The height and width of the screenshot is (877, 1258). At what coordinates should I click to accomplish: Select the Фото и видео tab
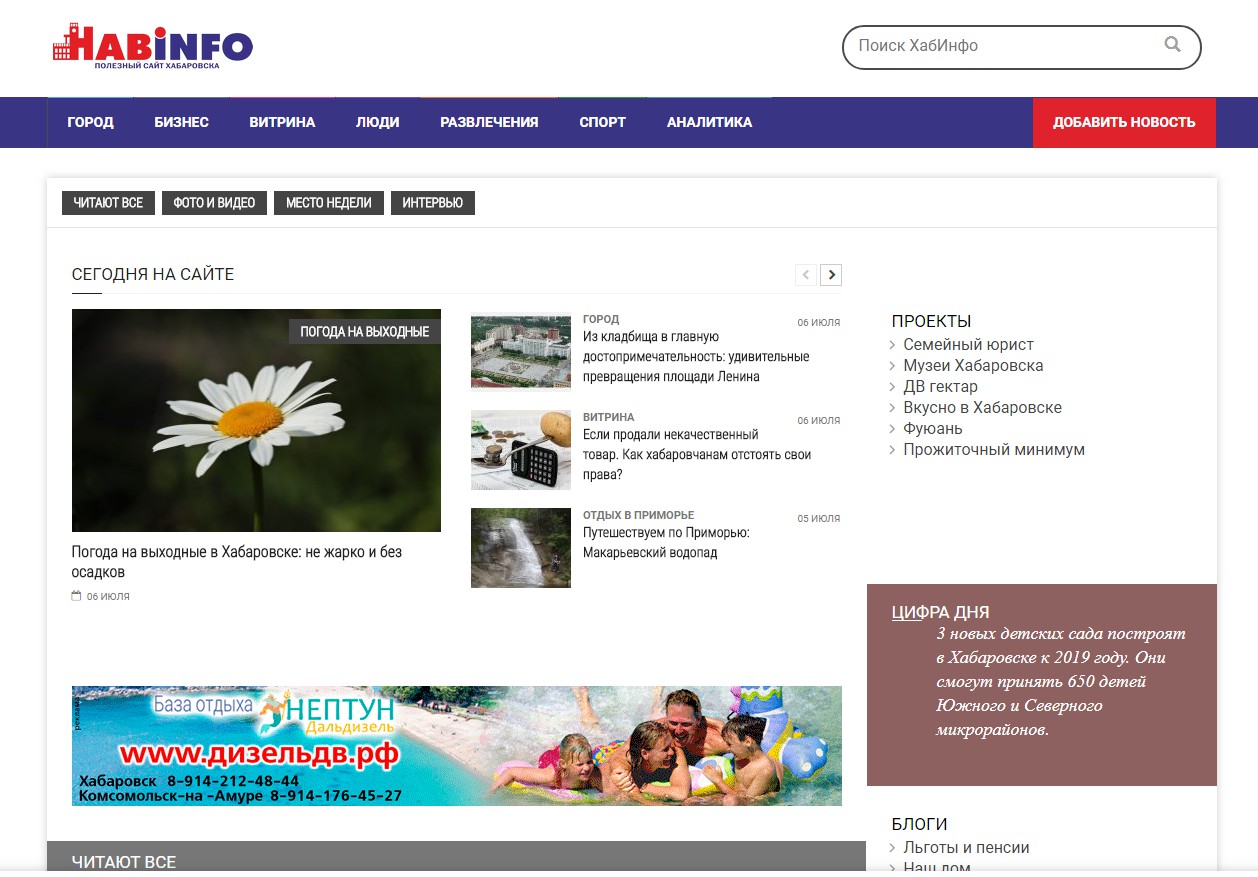click(x=214, y=203)
